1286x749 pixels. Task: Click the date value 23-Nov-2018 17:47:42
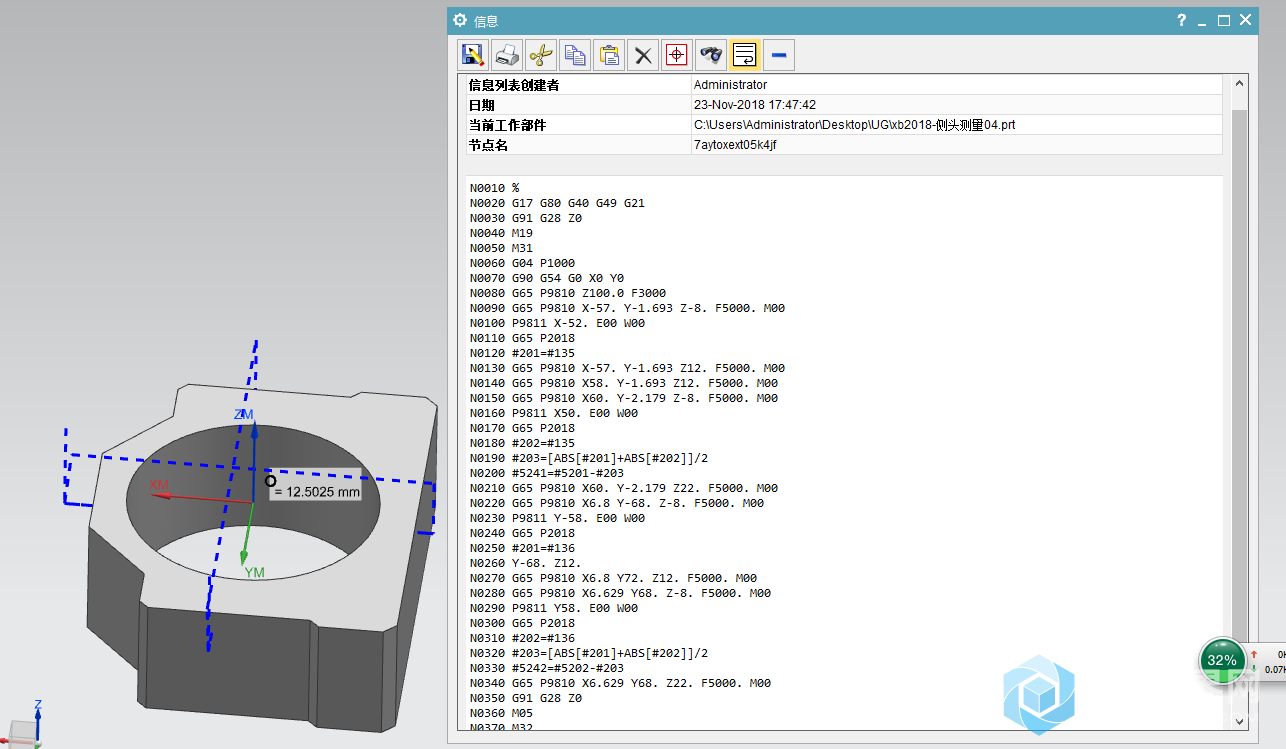coord(755,105)
